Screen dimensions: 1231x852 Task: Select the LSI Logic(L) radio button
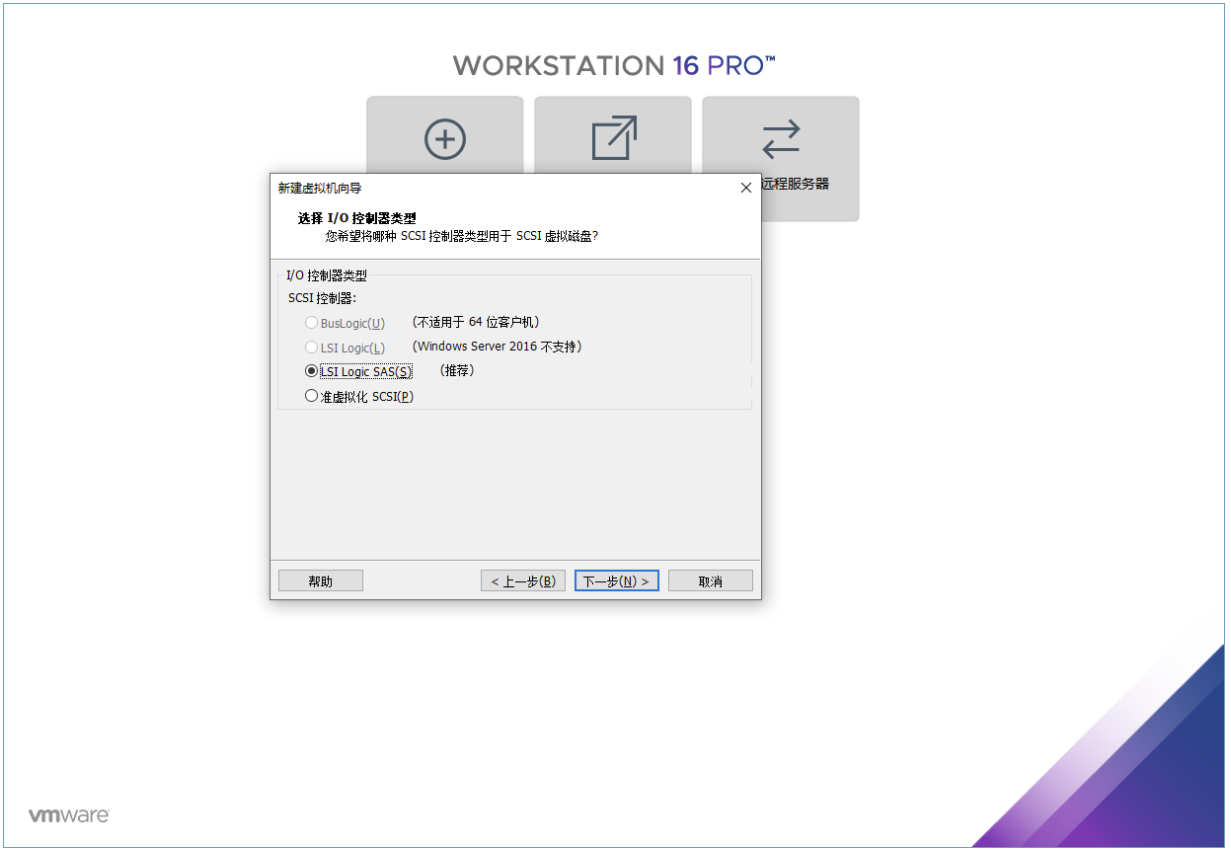click(312, 347)
